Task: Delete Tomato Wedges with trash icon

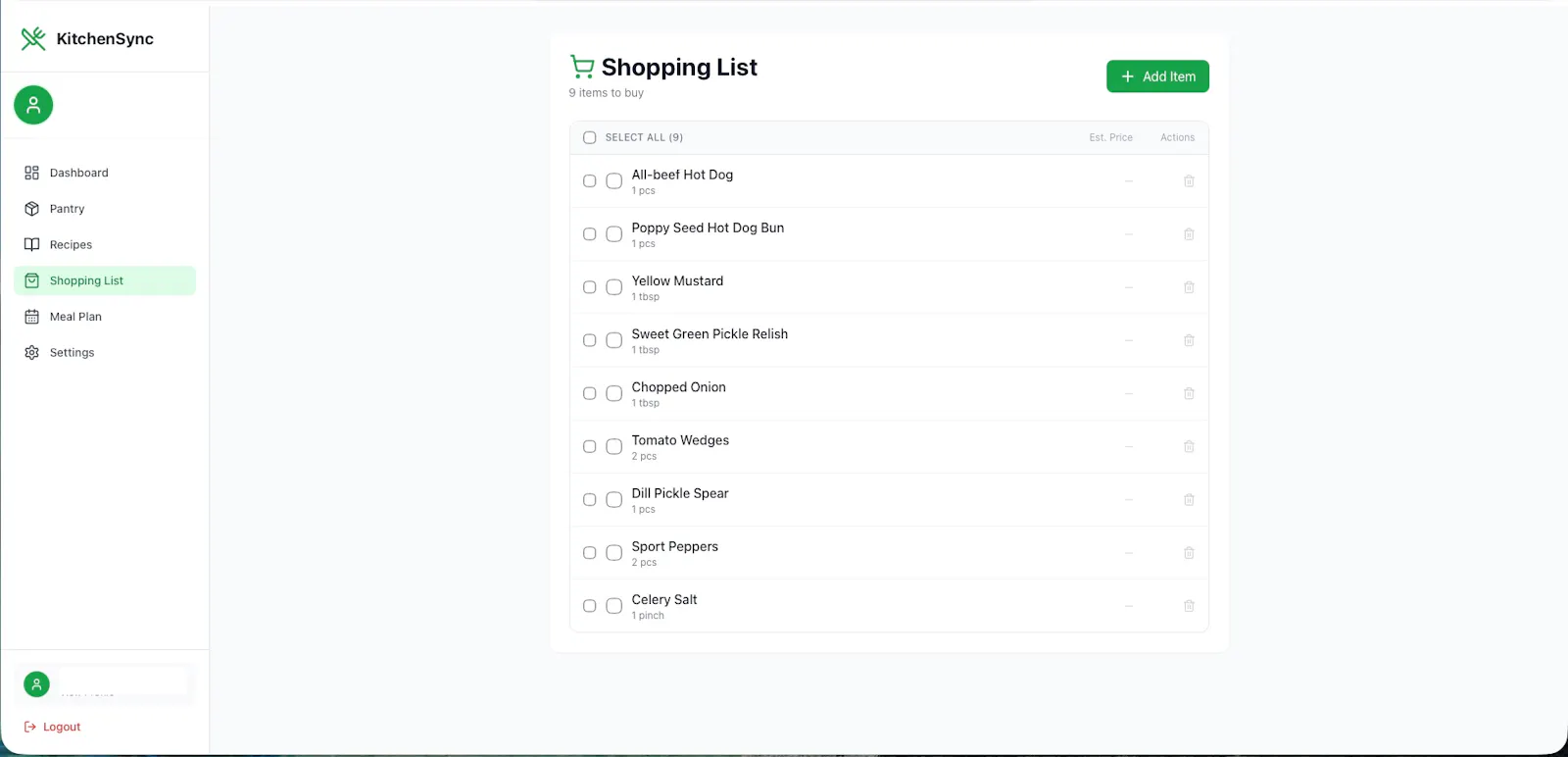Action: (1189, 446)
